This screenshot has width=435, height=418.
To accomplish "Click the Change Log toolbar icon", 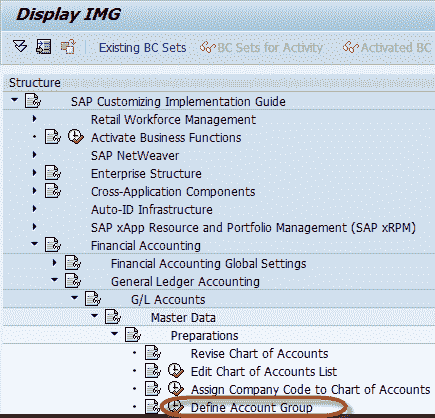I will point(68,47).
